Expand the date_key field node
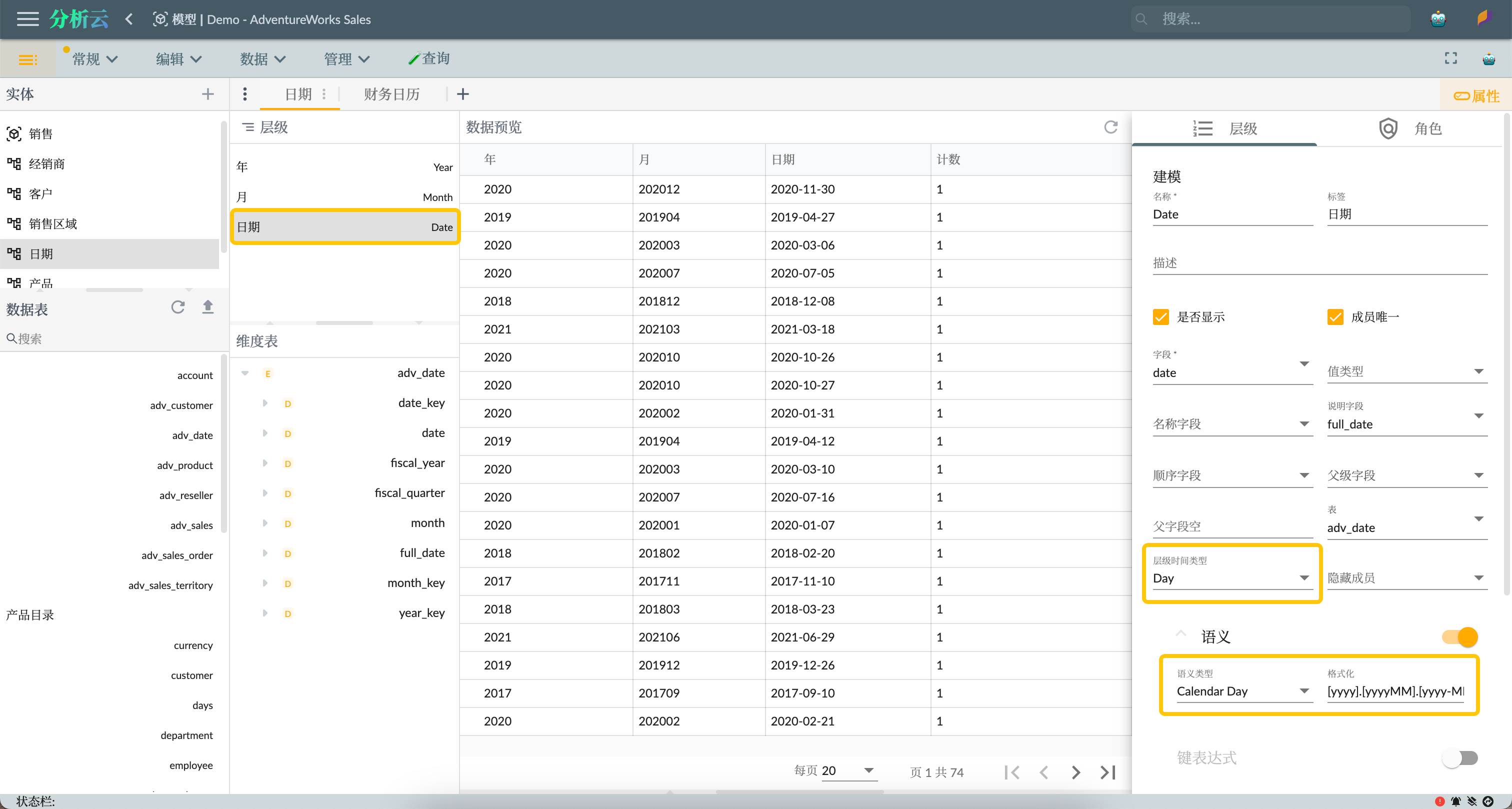This screenshot has height=809, width=1512. (x=264, y=402)
